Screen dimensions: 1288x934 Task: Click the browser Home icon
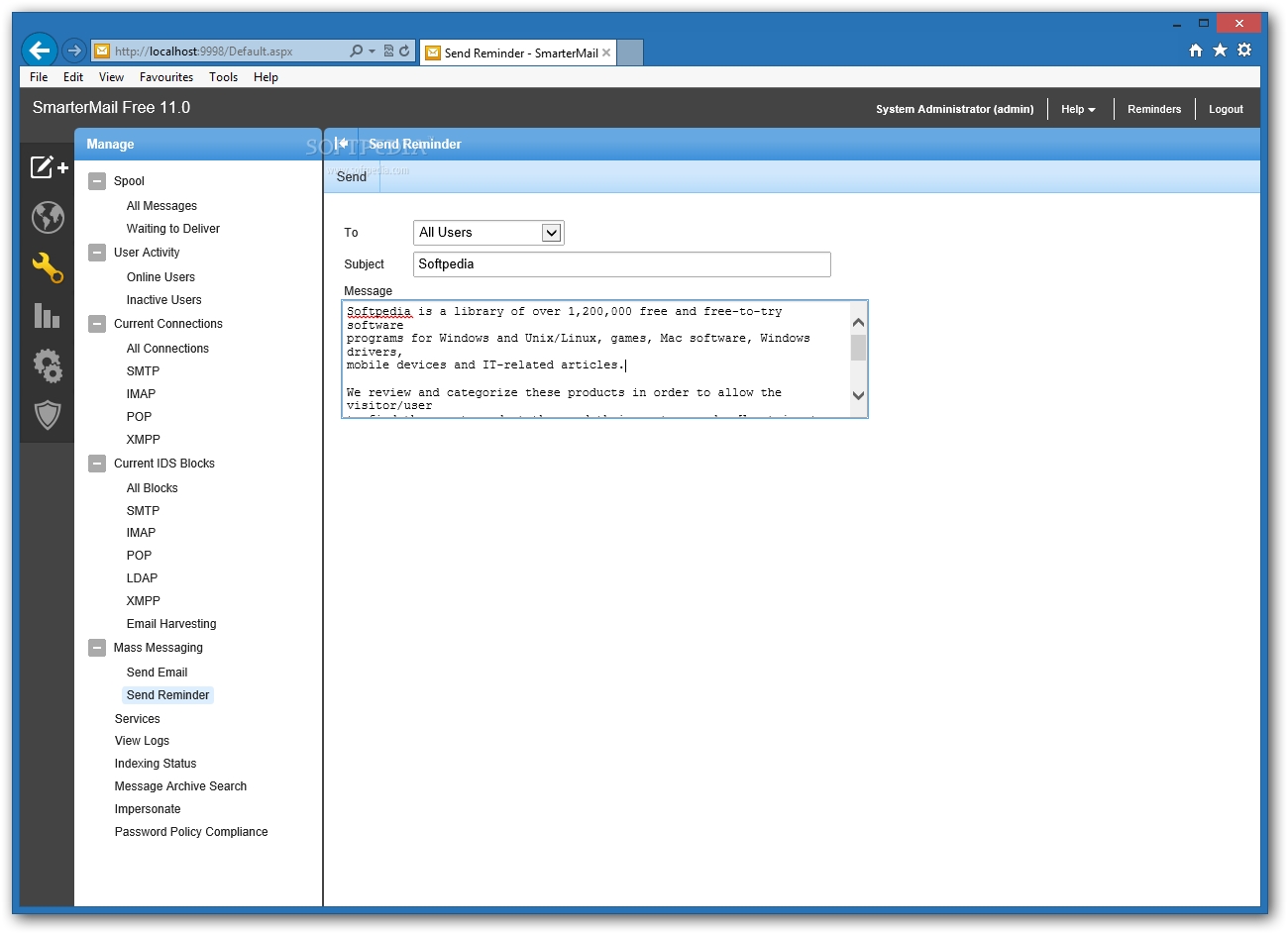pos(1196,51)
